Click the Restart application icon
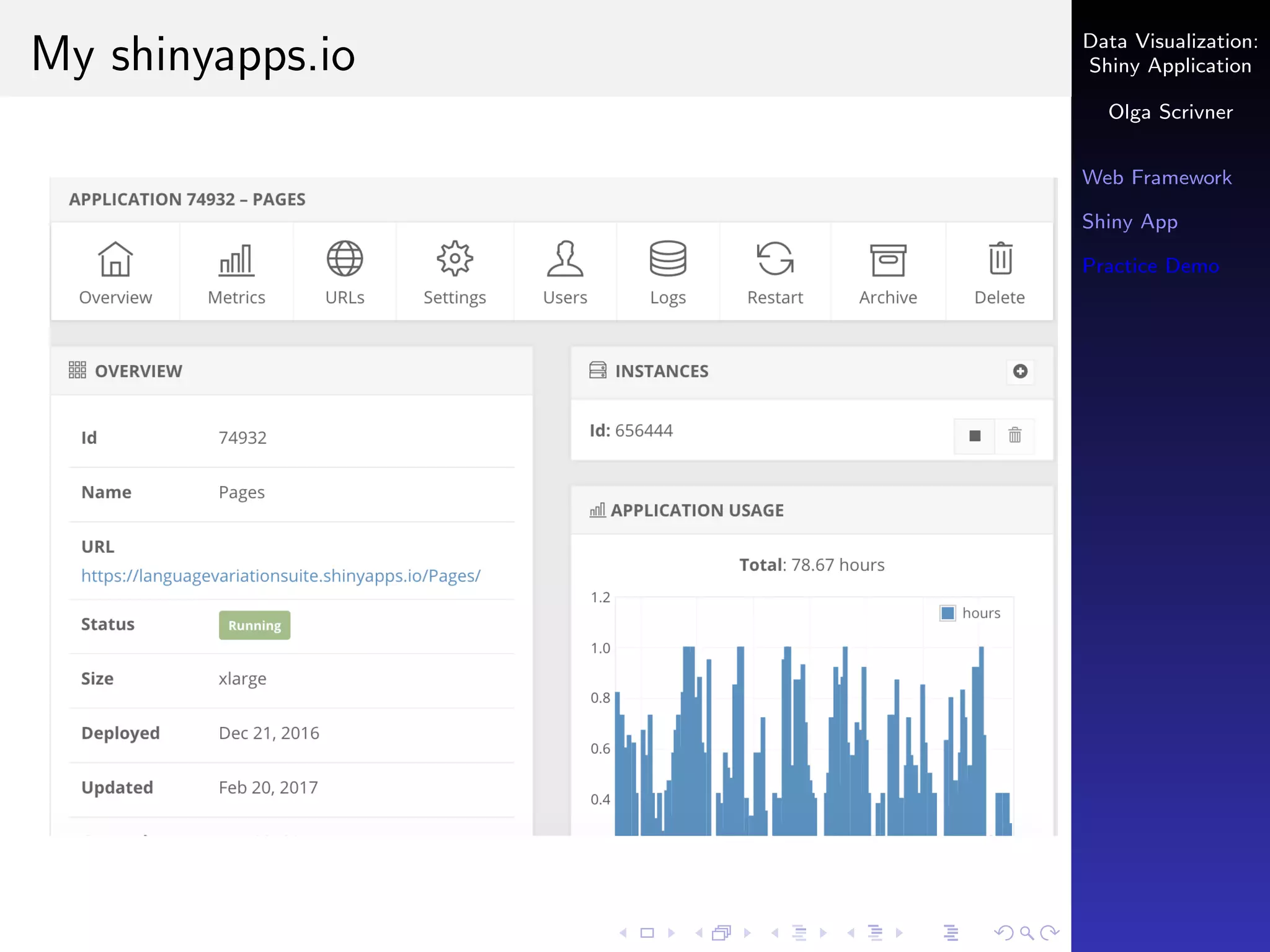The image size is (1270, 952). (775, 258)
